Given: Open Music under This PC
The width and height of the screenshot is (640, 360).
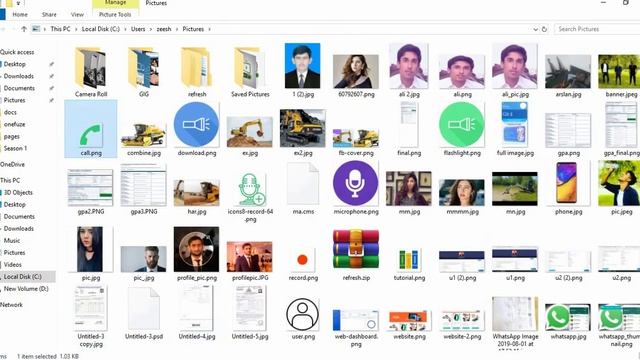Looking at the screenshot, I should [x=12, y=240].
